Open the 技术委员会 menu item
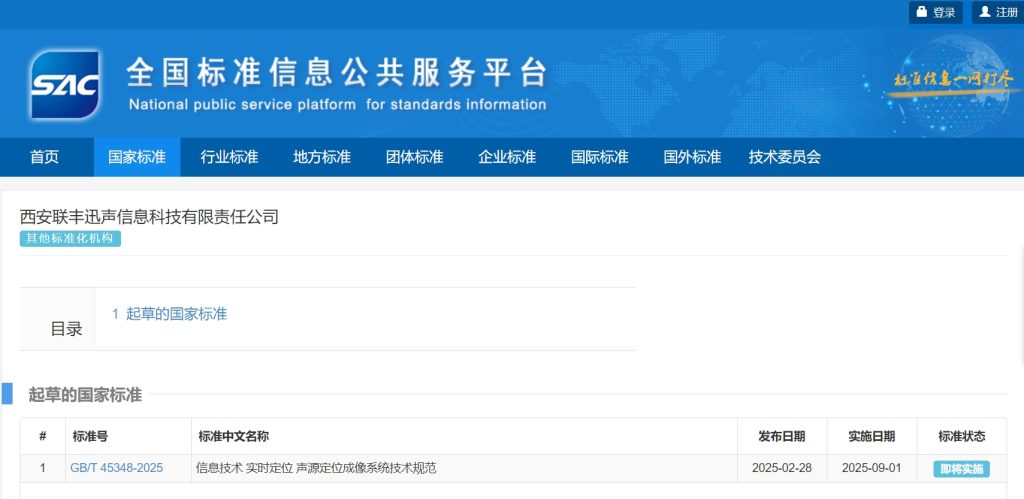The image size is (1024, 499). 785,157
